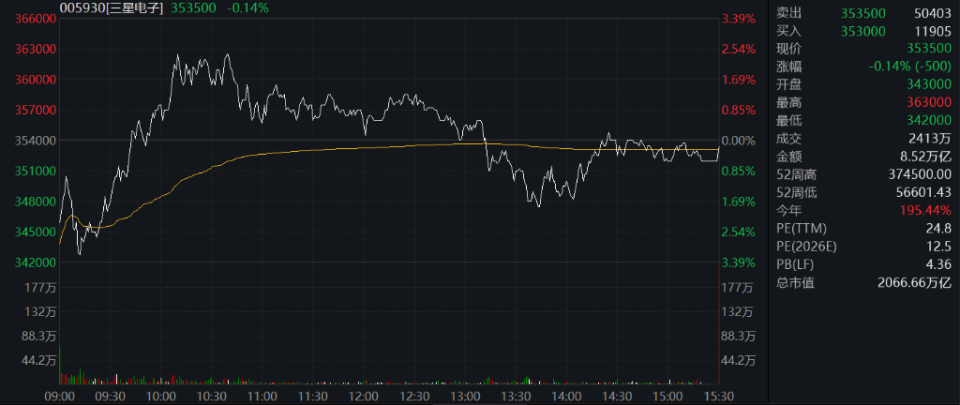Viewport: 960px width, 405px height.
Task: Click the PB(LF) value 4.36
Action: click(x=939, y=265)
